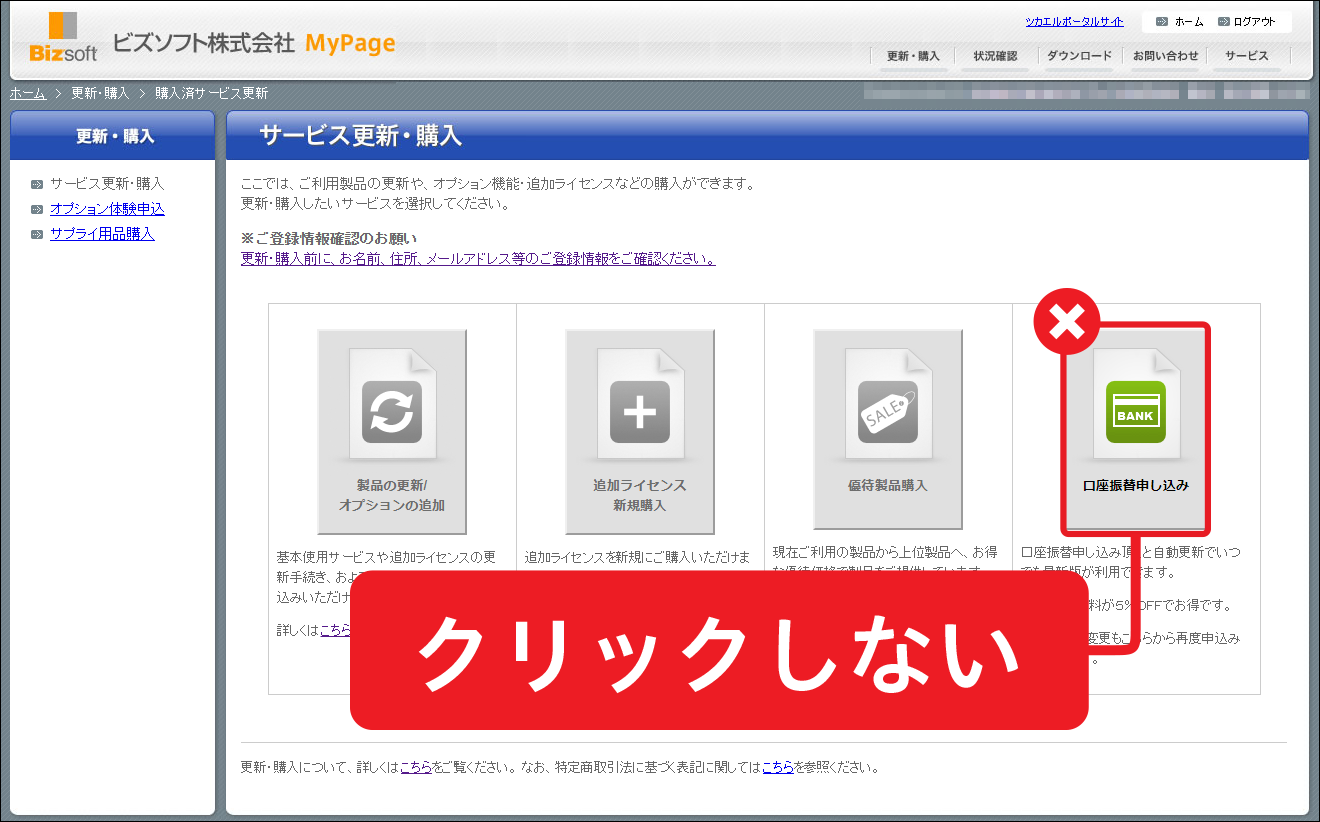
Task: Click the ホーム text link top right
Action: click(1189, 22)
